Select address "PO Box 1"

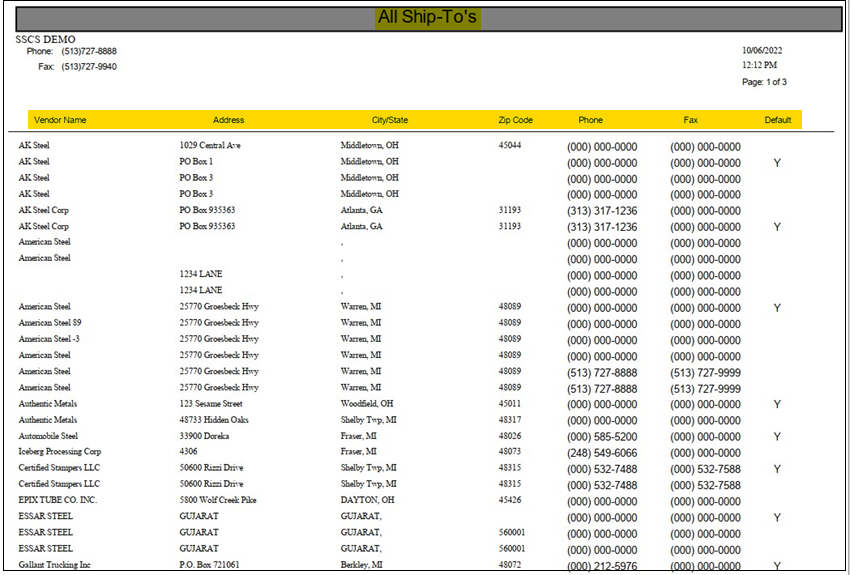tap(196, 161)
